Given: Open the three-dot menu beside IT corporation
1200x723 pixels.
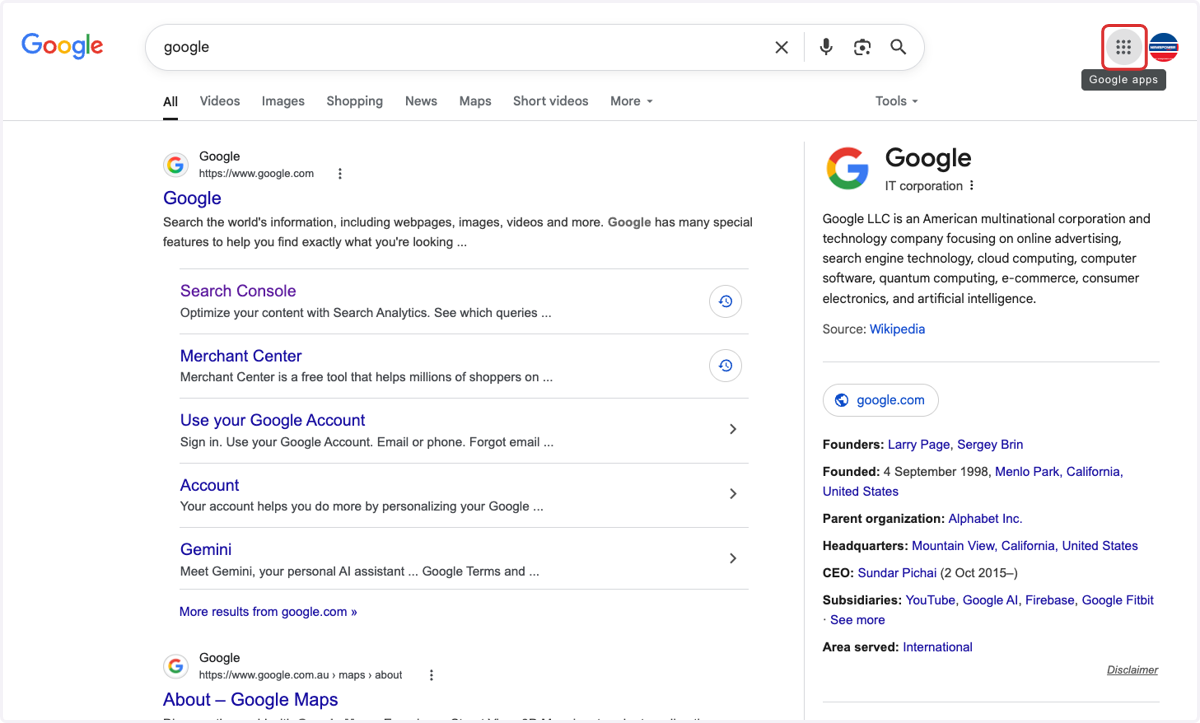Looking at the screenshot, I should tap(972, 186).
